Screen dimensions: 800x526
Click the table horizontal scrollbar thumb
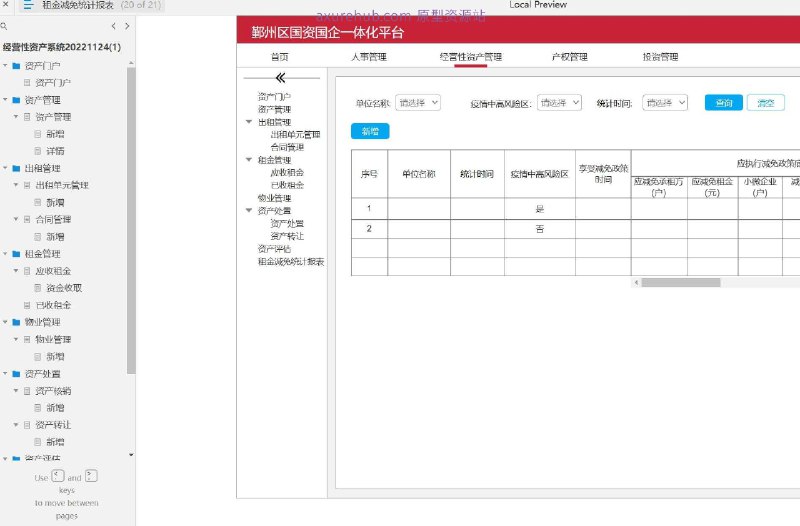click(x=681, y=283)
